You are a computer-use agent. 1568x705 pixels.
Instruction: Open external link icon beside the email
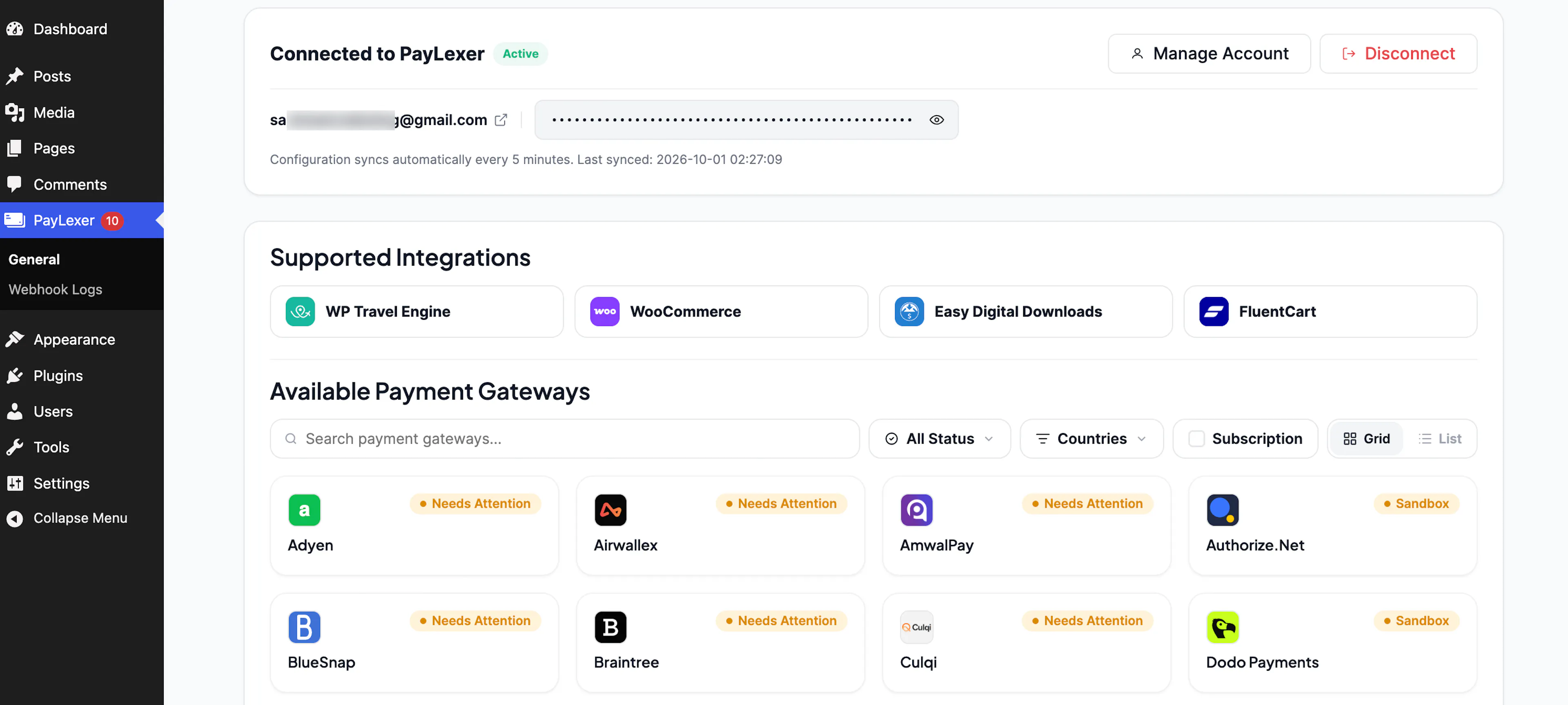(501, 120)
